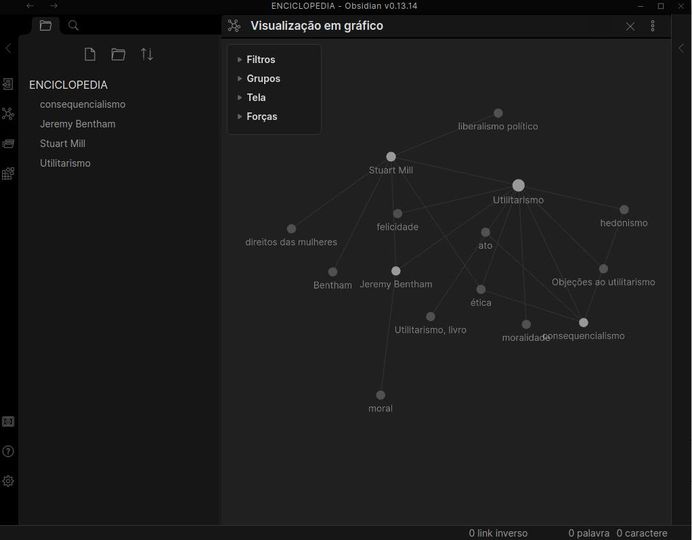Open the Help icon in the ribbon
The width and height of the screenshot is (692, 540).
tap(8, 452)
